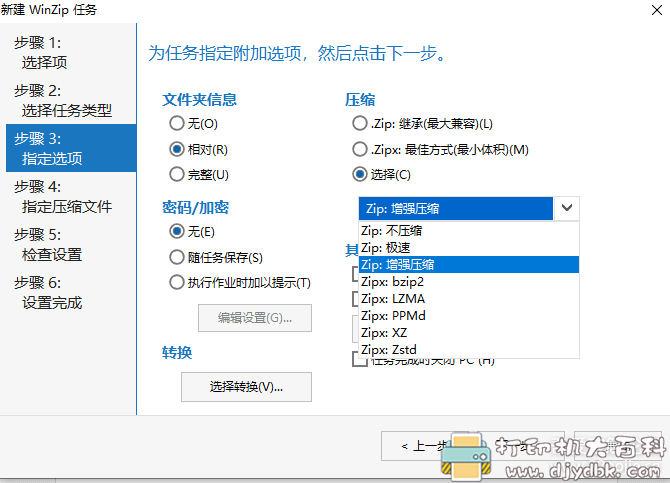Screen dimensions: 670x483
Task: Pick highlighted Zip: 增强压缩 list item
Action: point(469,265)
